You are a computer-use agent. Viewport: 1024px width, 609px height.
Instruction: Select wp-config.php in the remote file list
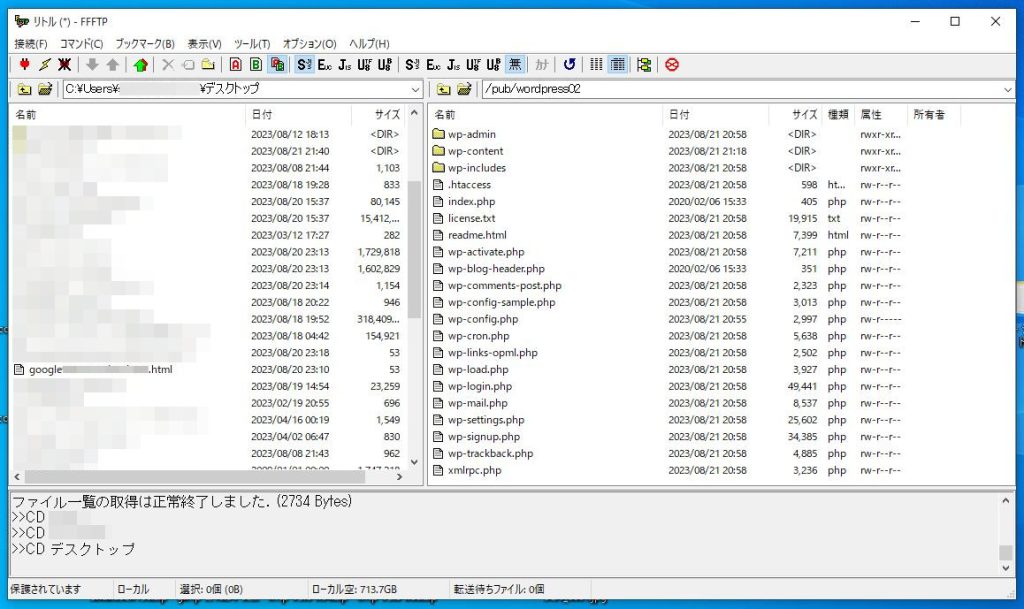[483, 319]
